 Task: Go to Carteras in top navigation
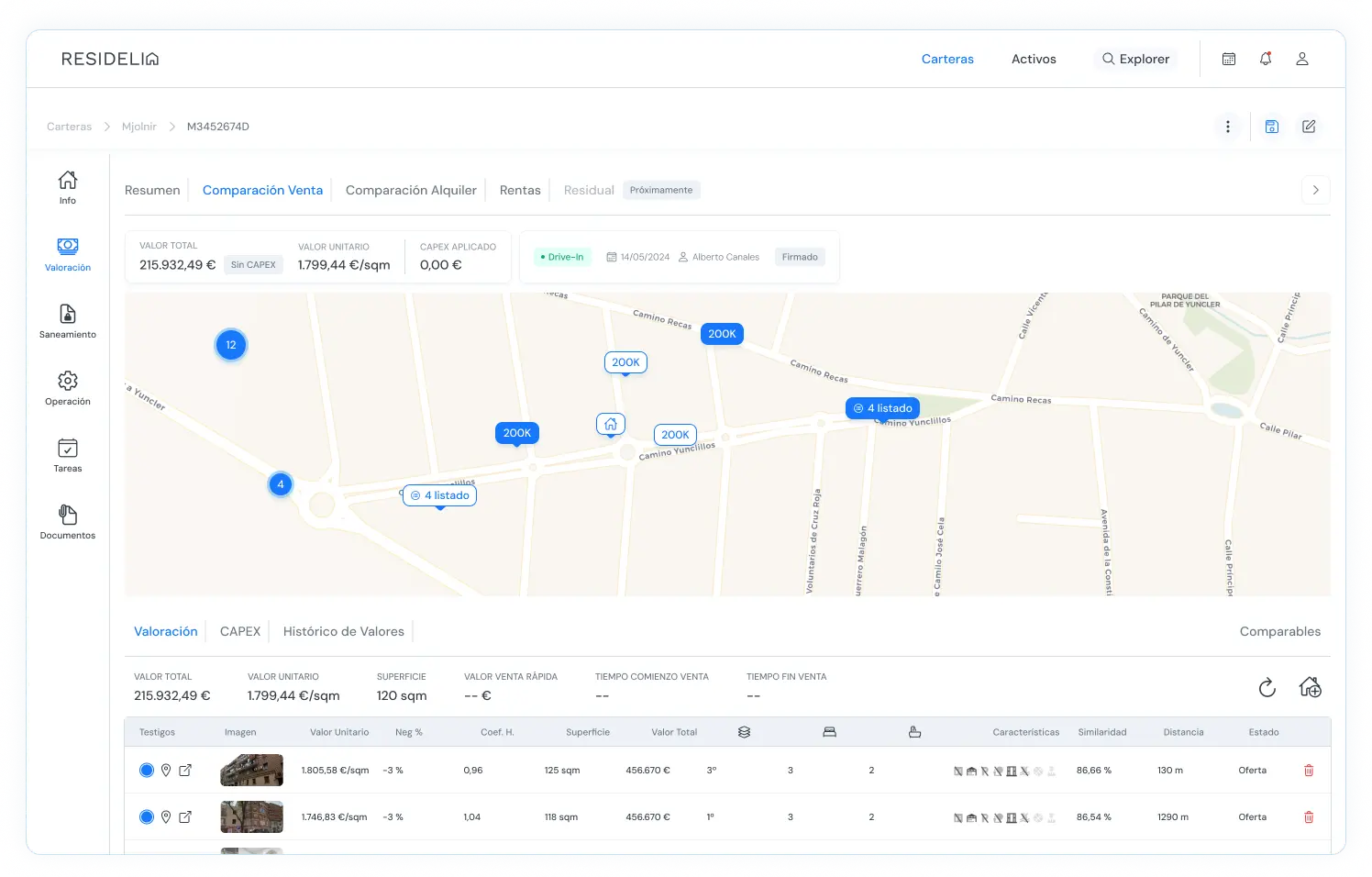[x=947, y=59]
